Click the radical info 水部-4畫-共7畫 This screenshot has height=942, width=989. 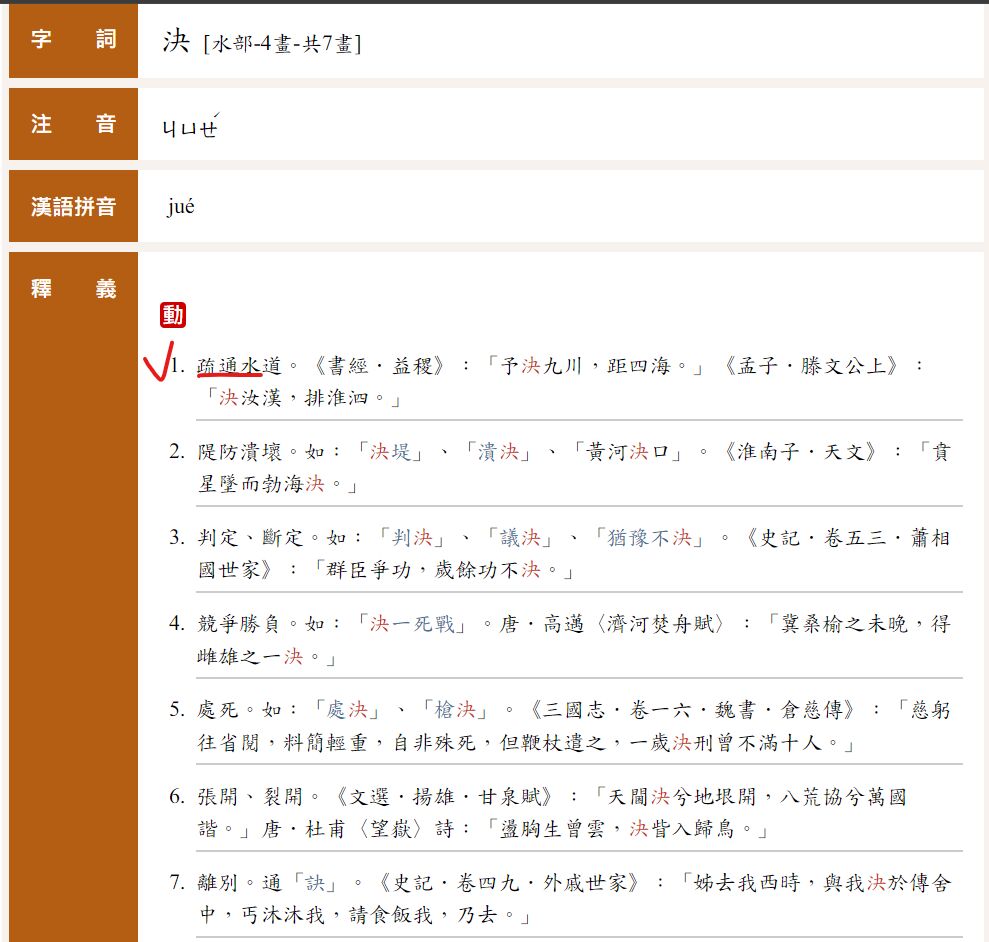[x=281, y=44]
